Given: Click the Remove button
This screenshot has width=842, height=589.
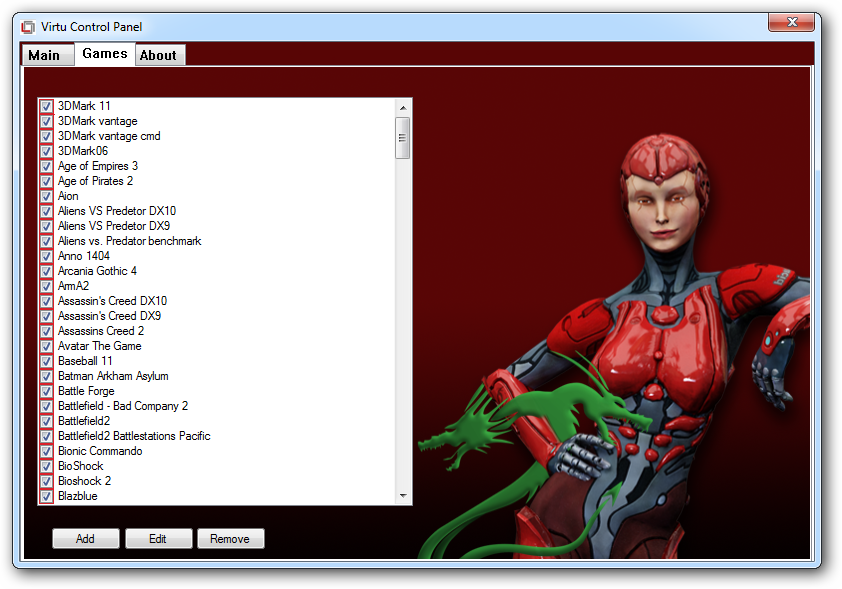Looking at the screenshot, I should point(230,539).
